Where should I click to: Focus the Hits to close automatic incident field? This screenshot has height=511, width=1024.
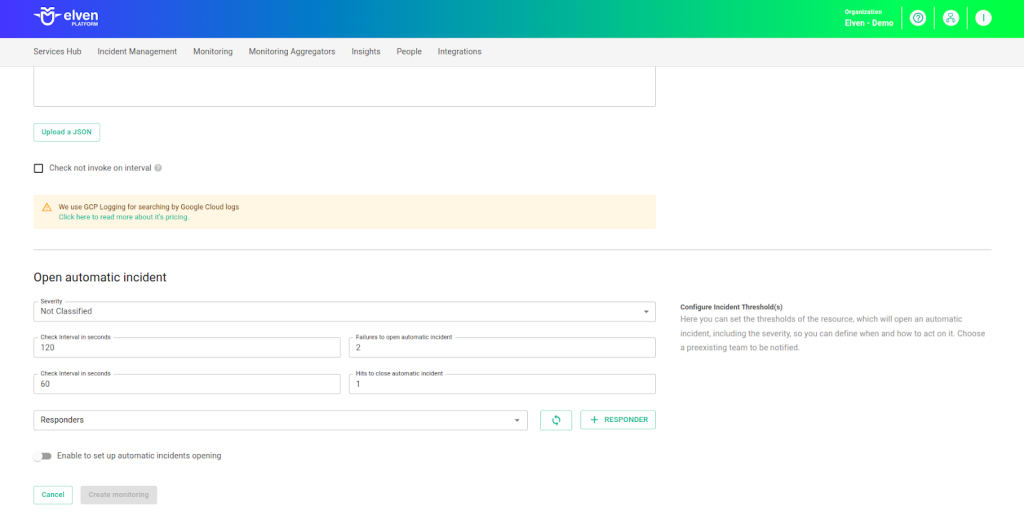pos(502,384)
